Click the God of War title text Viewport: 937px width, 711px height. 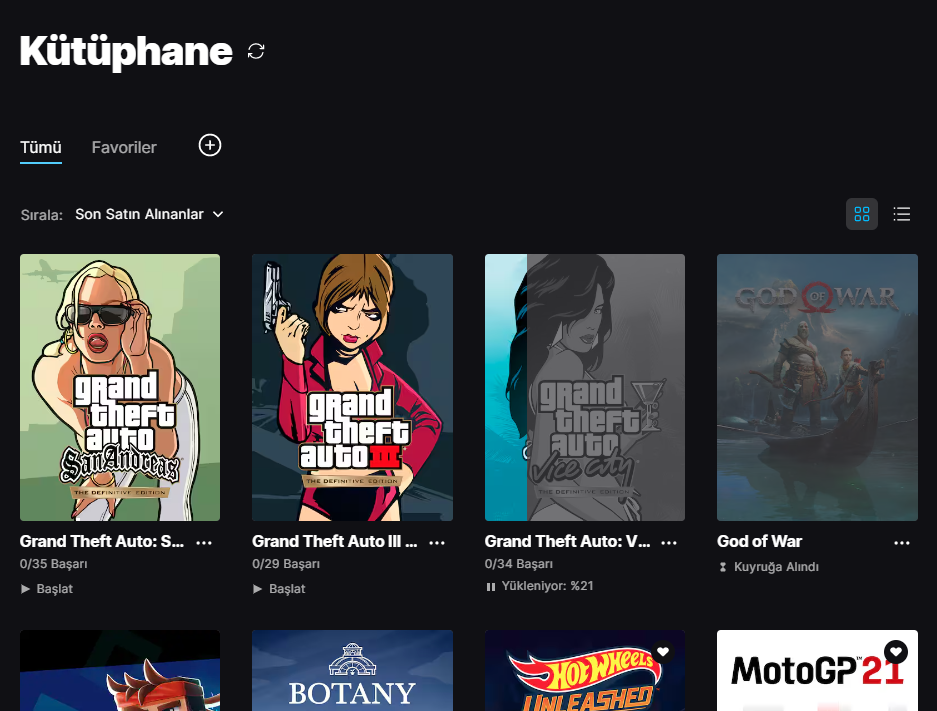coord(759,541)
